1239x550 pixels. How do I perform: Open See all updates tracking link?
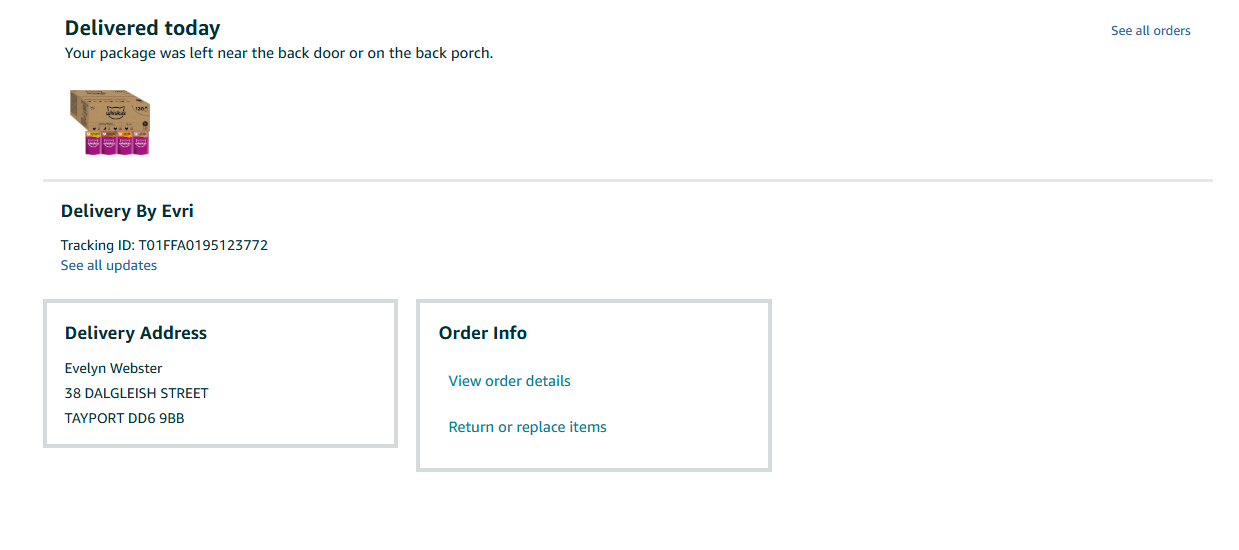tap(109, 265)
